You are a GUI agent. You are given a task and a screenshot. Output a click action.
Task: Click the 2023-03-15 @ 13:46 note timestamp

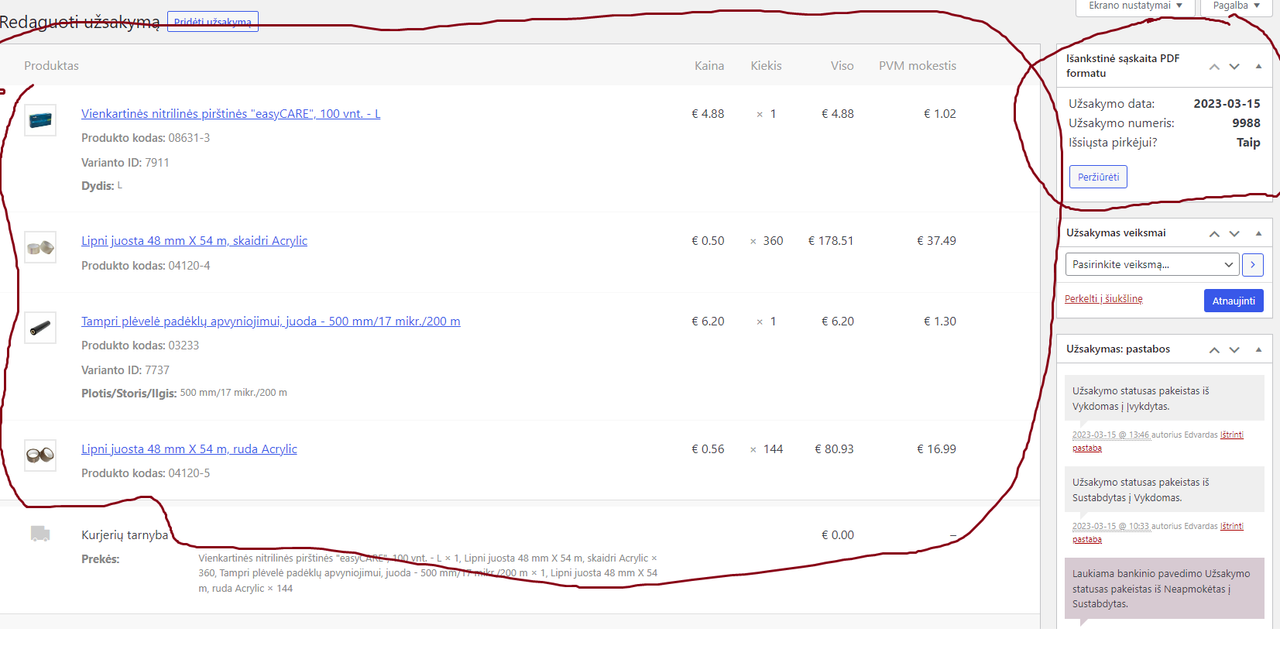point(1111,436)
